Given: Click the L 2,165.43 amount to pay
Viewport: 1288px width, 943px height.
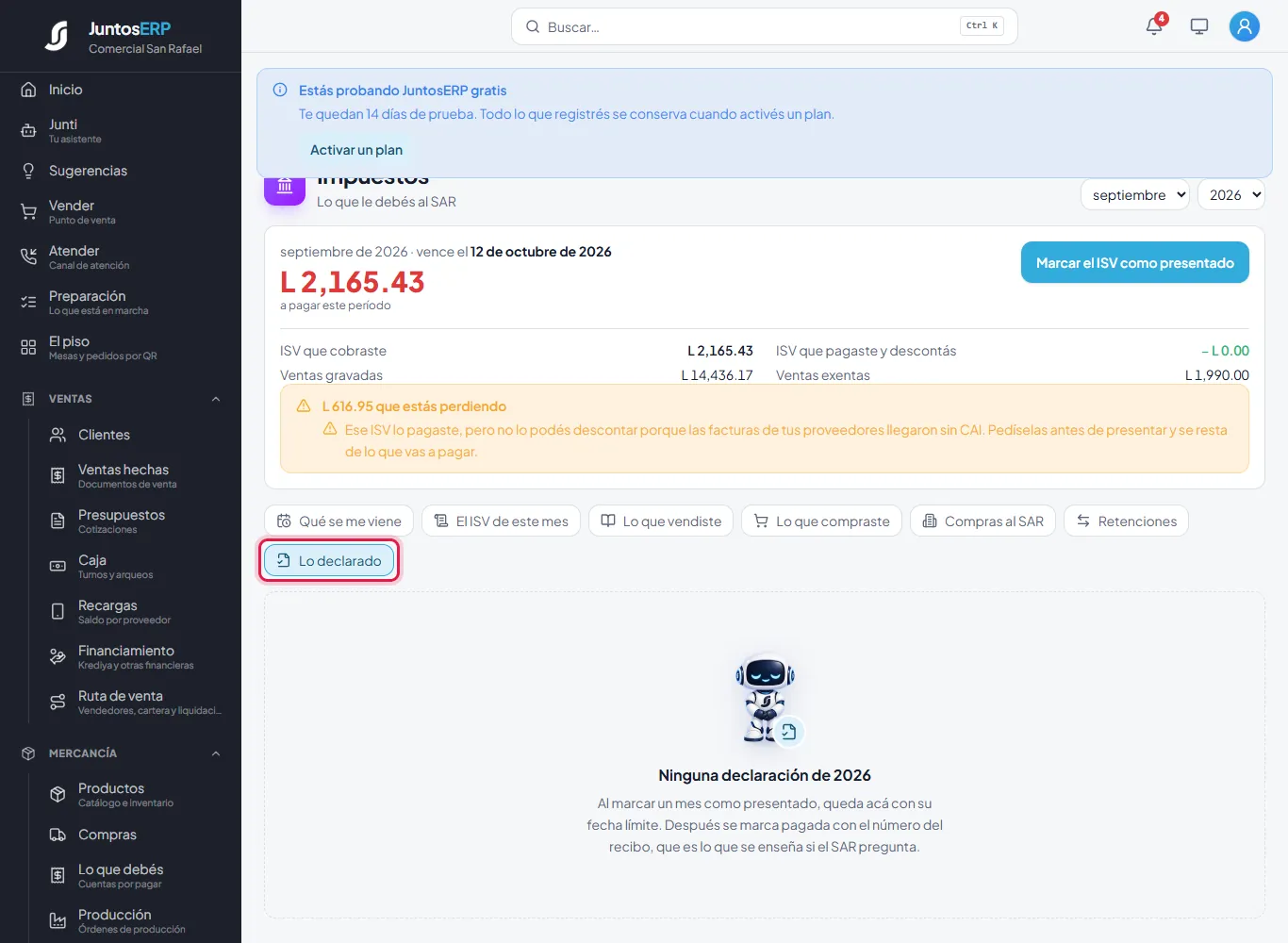Looking at the screenshot, I should pos(353,282).
